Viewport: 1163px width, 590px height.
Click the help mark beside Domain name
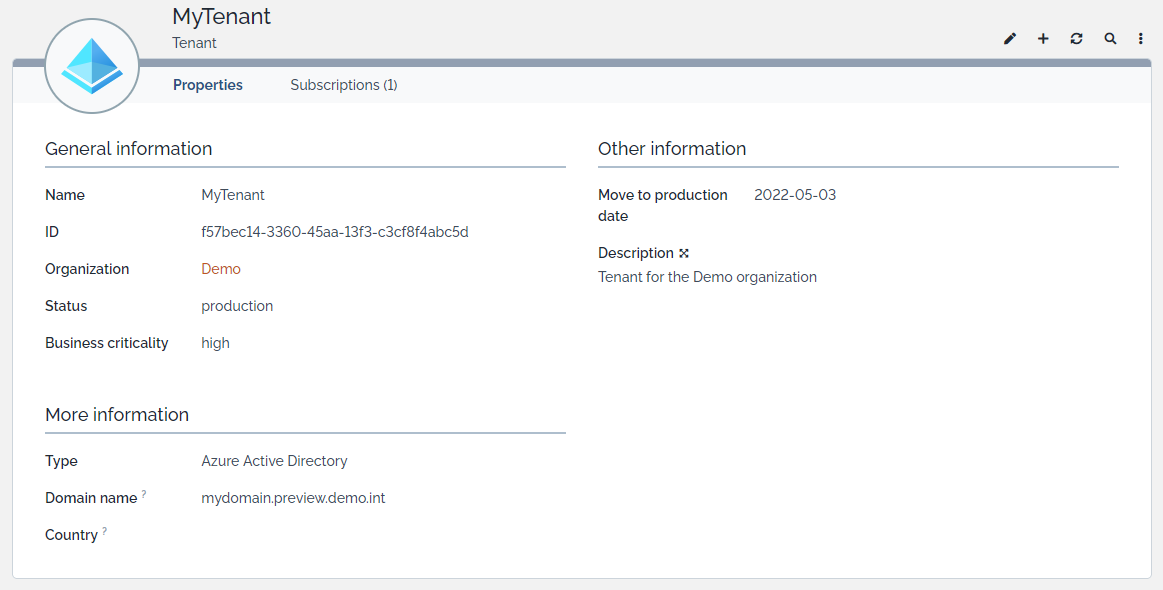coord(144,494)
